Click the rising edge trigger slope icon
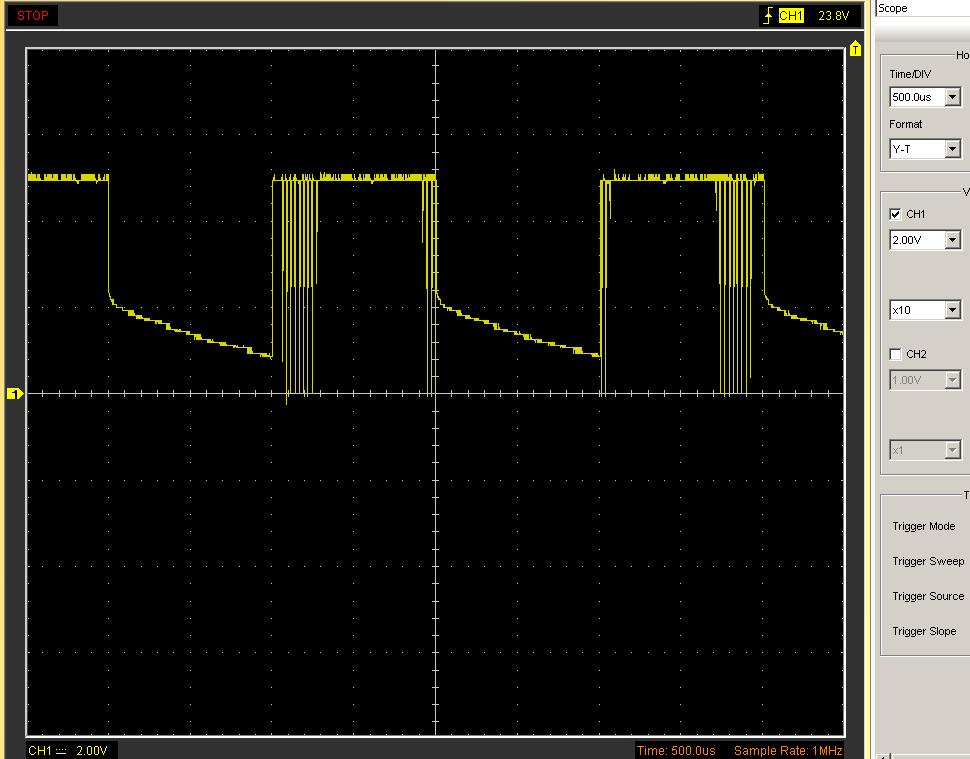The image size is (970, 759). [767, 16]
